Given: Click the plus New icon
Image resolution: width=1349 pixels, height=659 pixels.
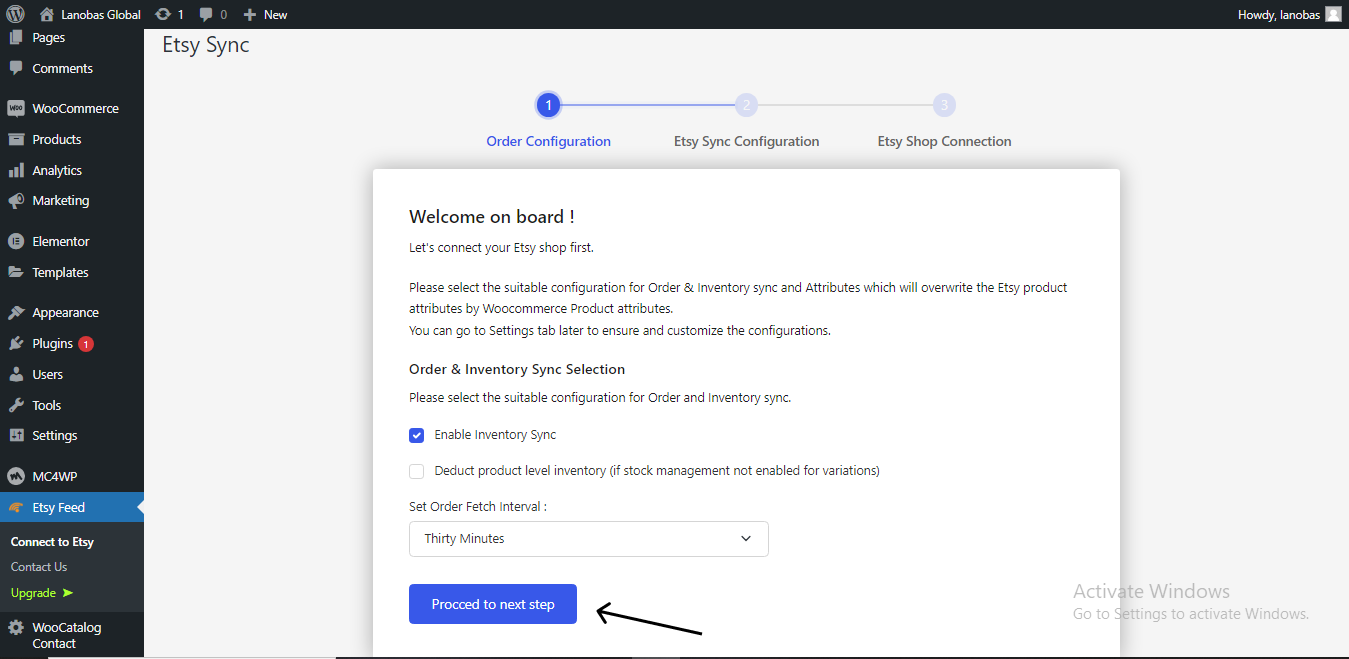Looking at the screenshot, I should 250,14.
